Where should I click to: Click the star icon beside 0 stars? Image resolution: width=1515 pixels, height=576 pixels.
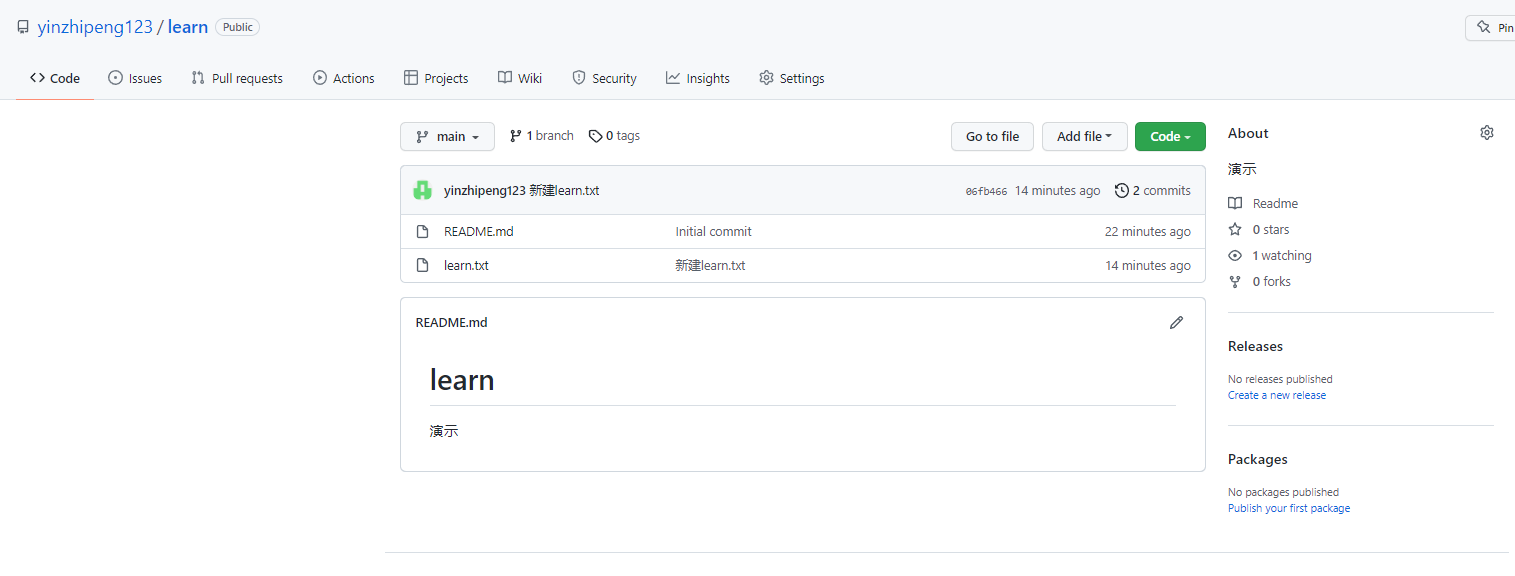(1235, 229)
